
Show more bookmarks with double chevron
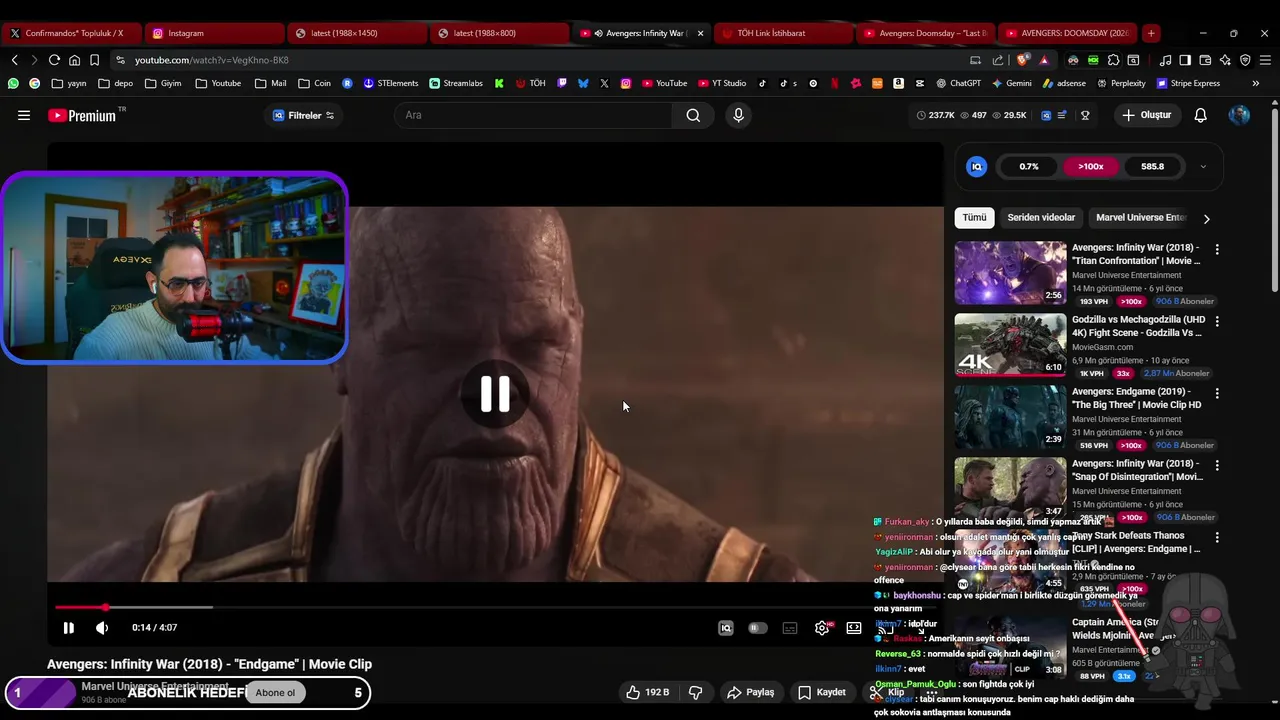(x=1256, y=83)
